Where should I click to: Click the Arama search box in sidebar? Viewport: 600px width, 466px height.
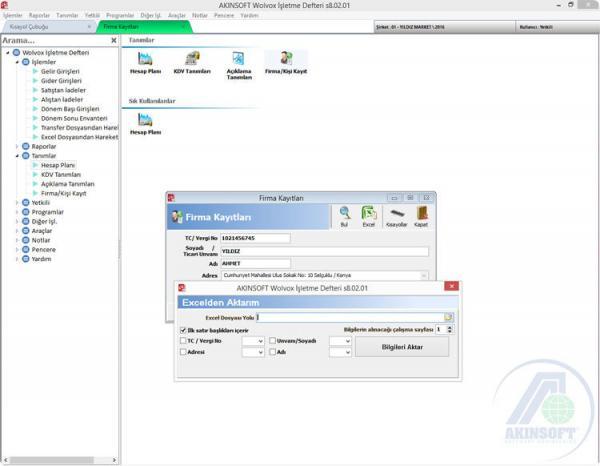55,40
